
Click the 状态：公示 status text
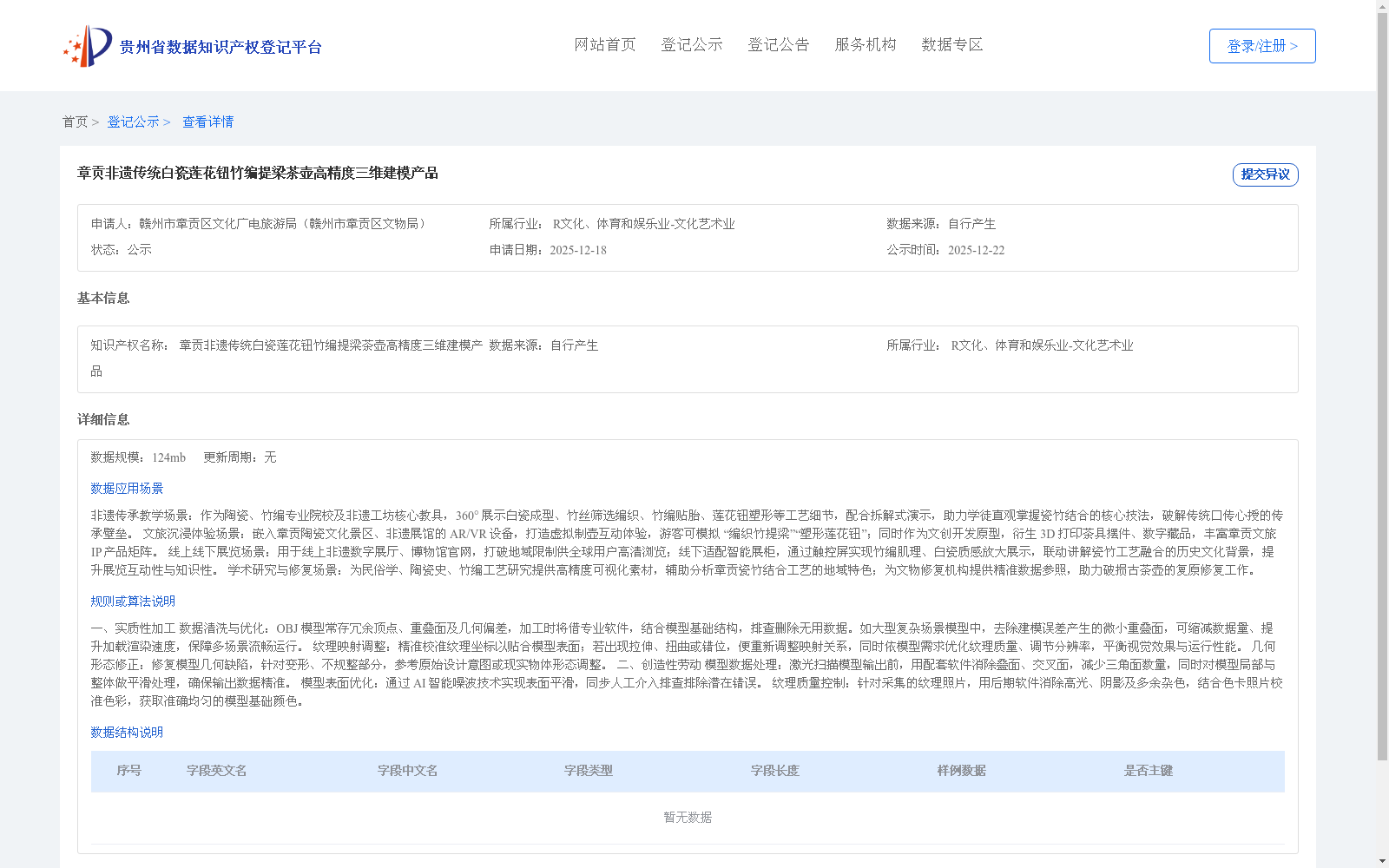coord(122,250)
